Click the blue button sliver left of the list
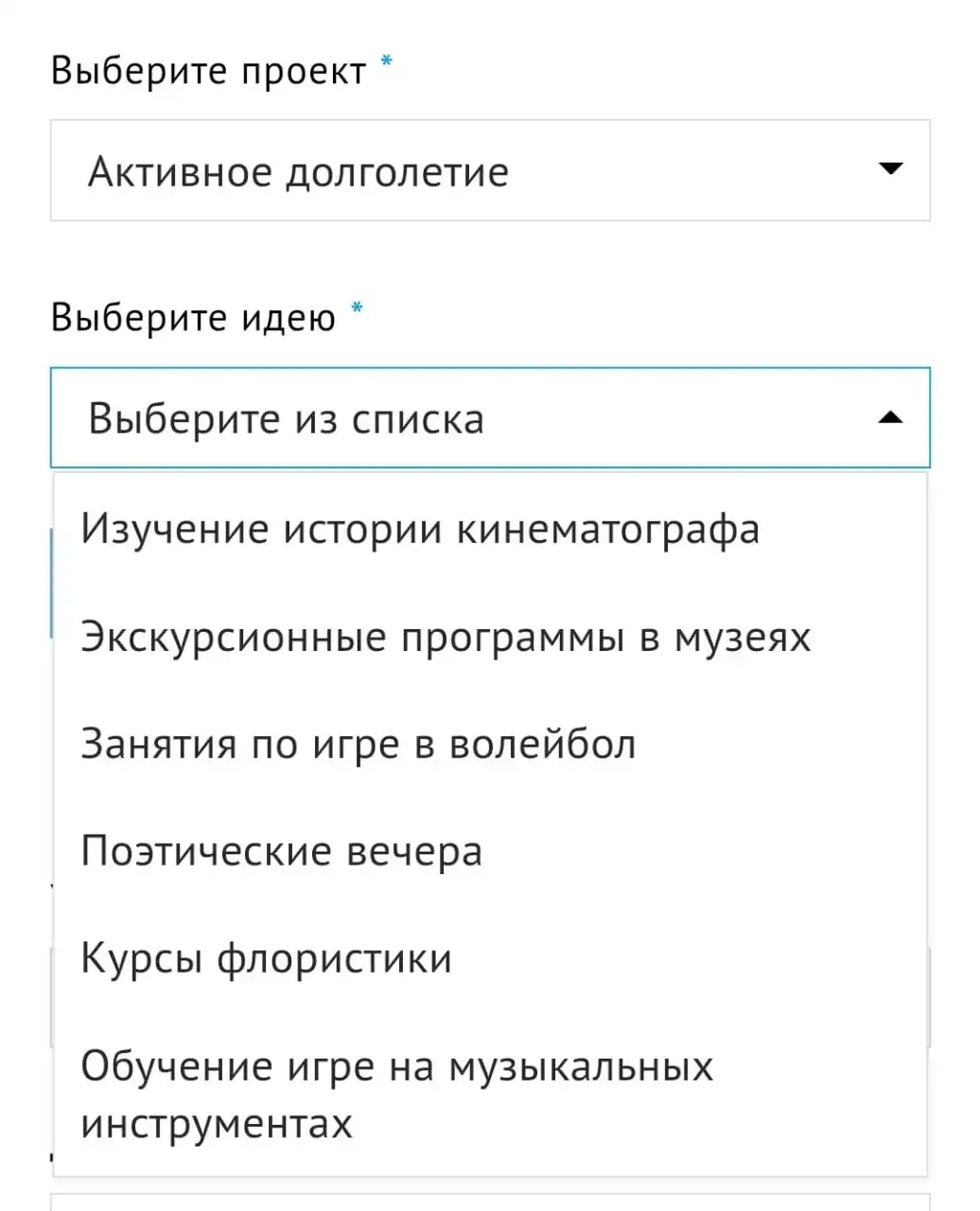Viewport: 980px width, 1211px height. (51, 583)
